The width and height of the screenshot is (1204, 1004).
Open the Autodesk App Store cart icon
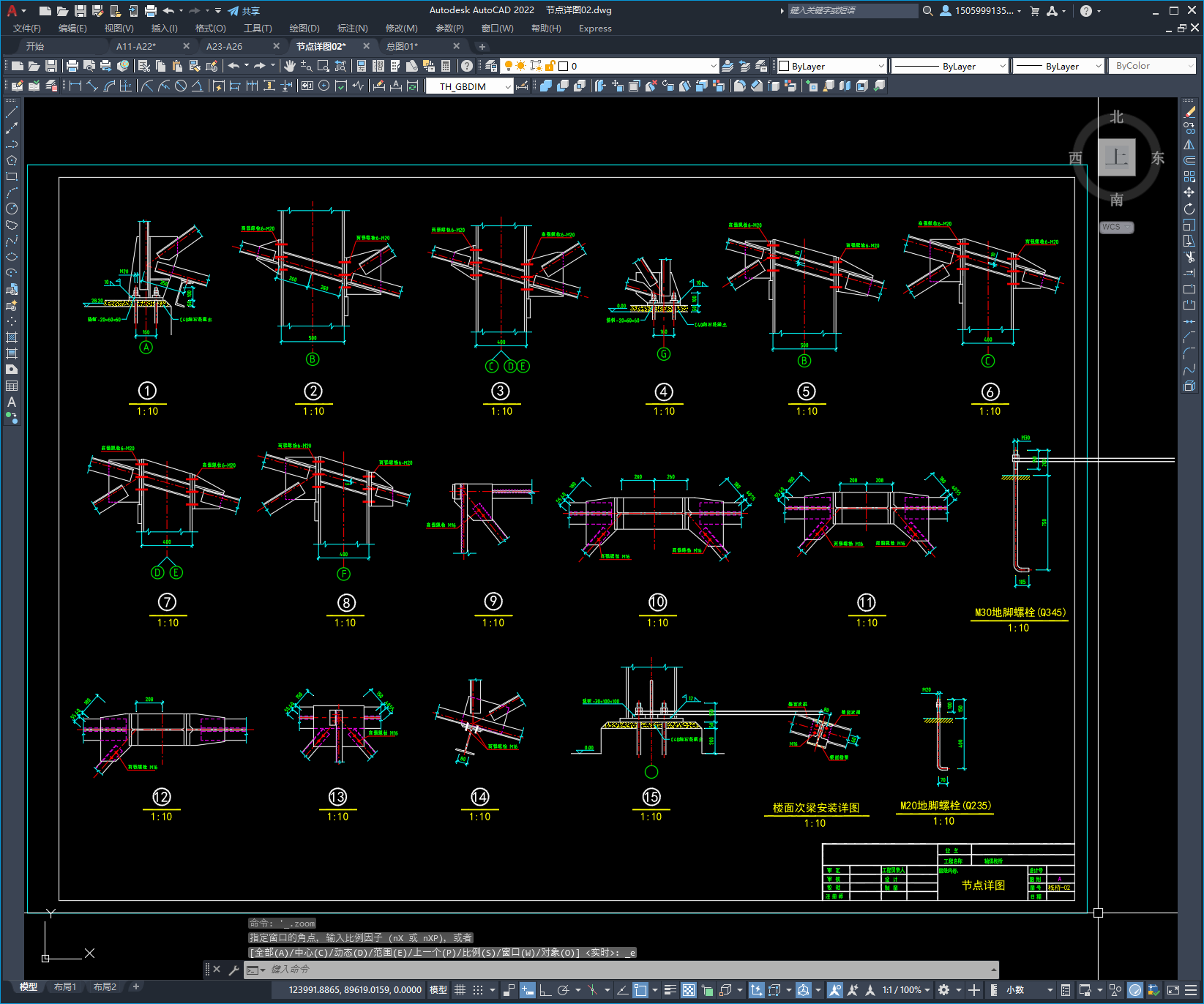click(1035, 11)
